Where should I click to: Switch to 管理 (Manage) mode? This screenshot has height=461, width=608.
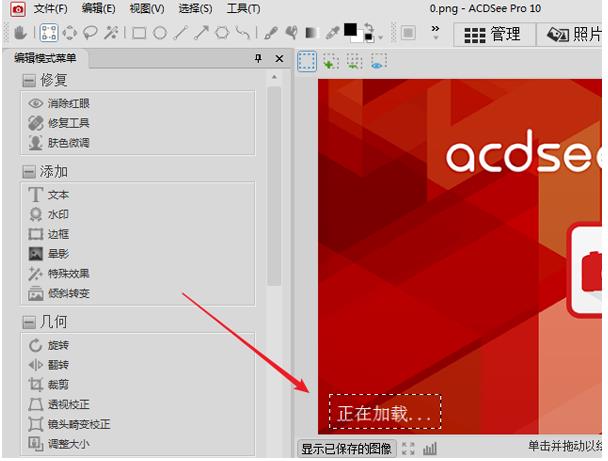coord(493,34)
